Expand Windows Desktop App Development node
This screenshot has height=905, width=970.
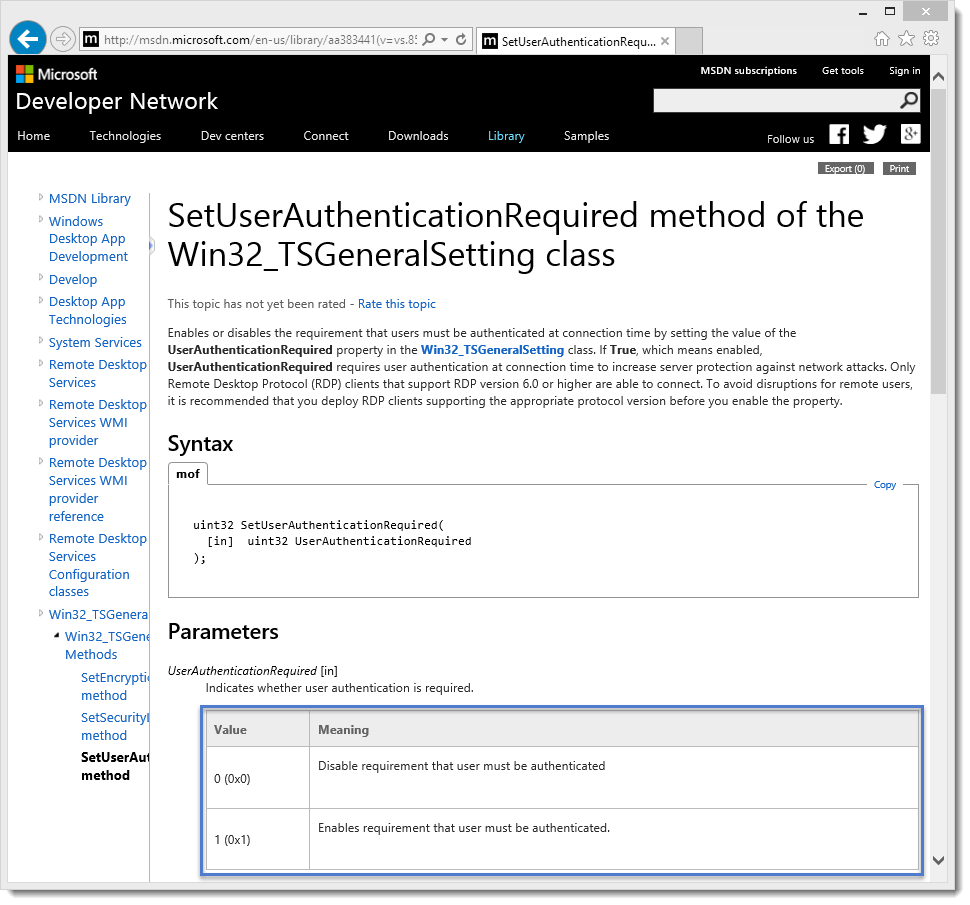coord(41,220)
